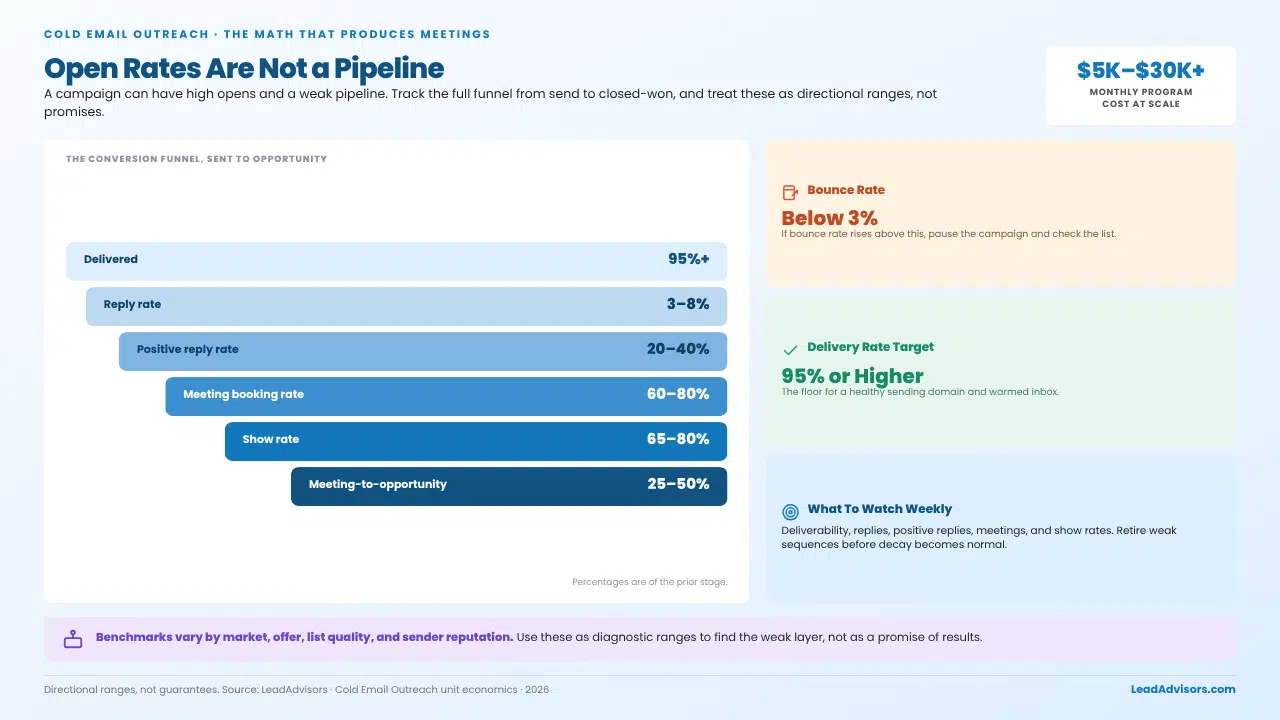This screenshot has width=1280, height=720.
Task: Click the 'Delivery Rate Target' heading
Action: click(870, 347)
